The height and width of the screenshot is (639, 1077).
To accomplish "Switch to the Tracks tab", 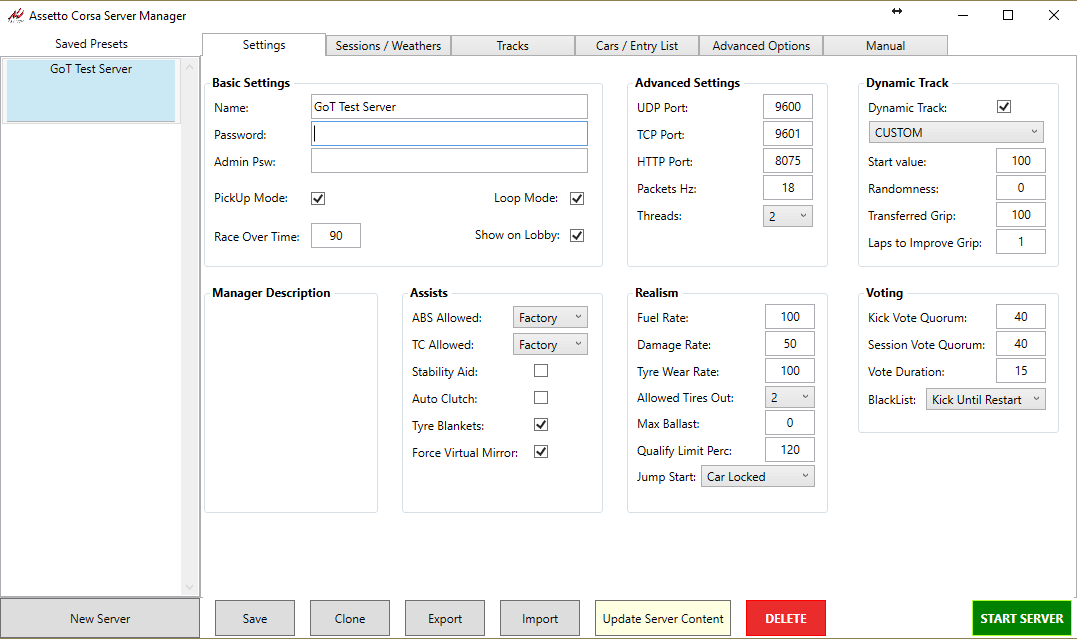I will coord(512,45).
